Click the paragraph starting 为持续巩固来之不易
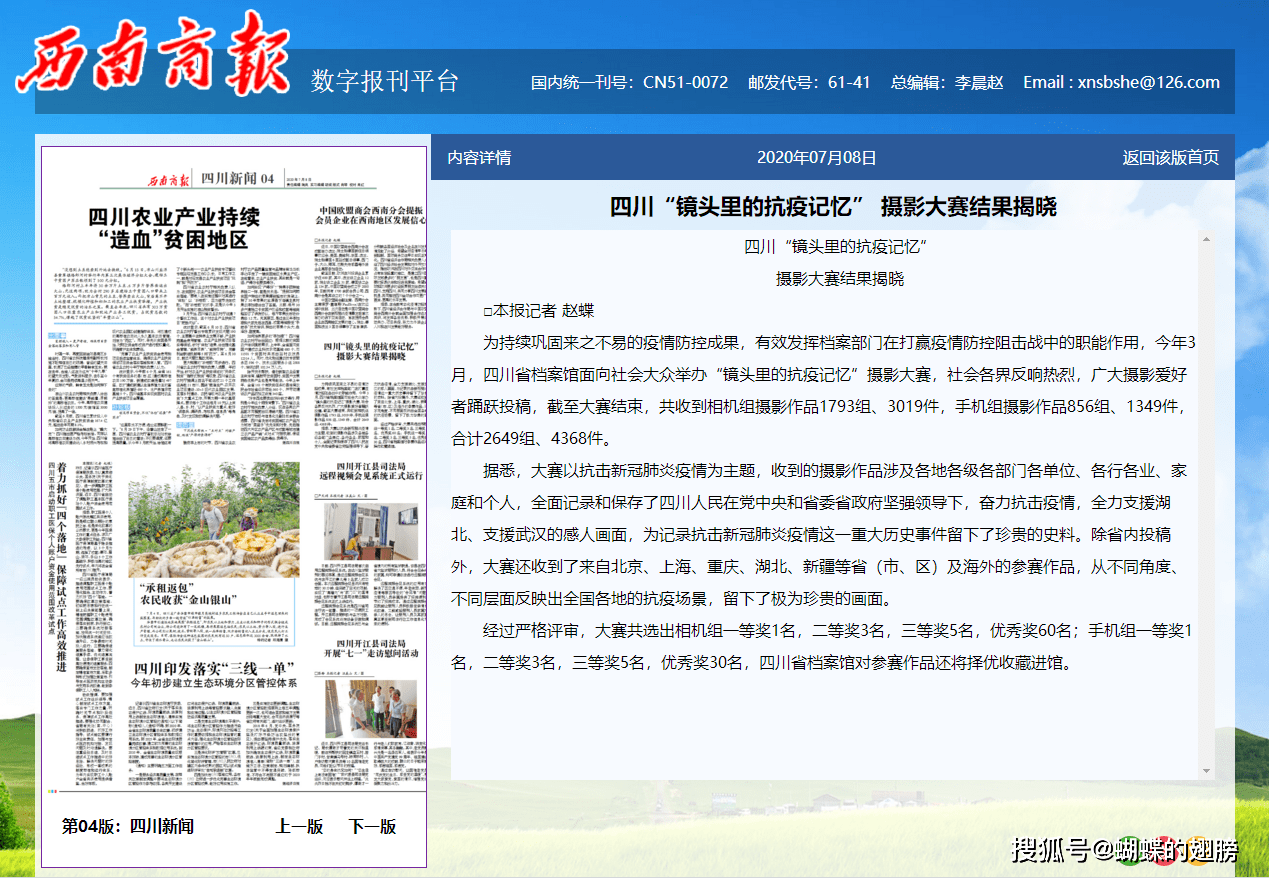The height and width of the screenshot is (878, 1269). click(x=824, y=390)
